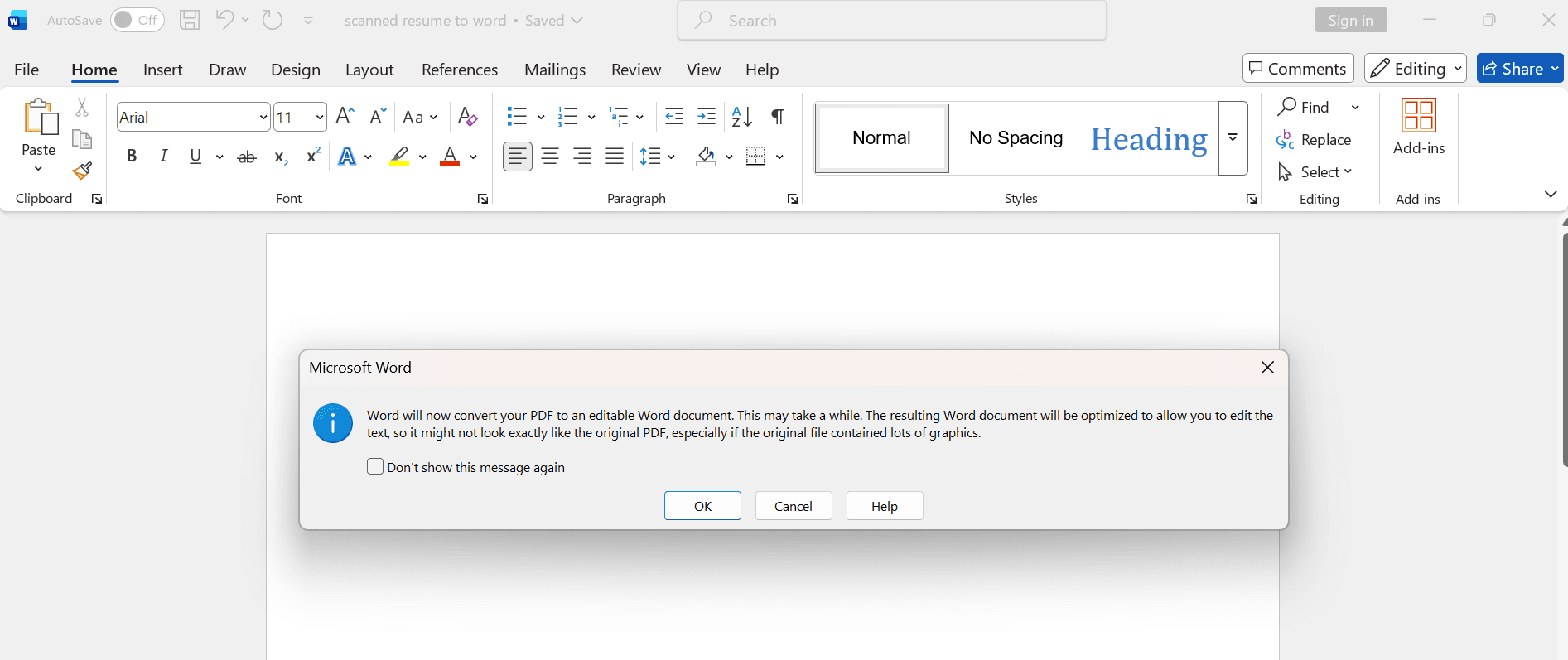Expand the Styles gallery more arrow
Screen dimensions: 1568x660
coord(1233,138)
